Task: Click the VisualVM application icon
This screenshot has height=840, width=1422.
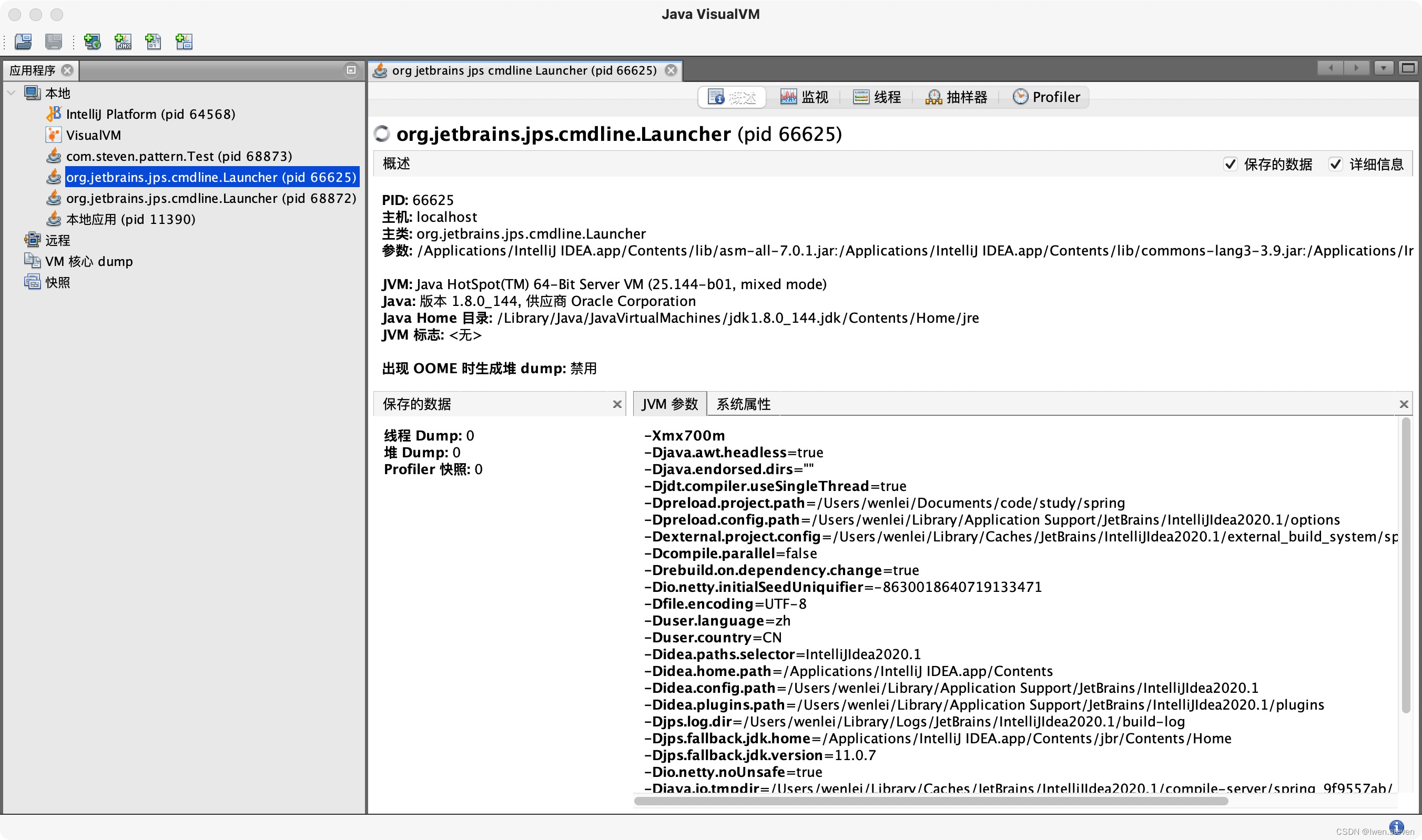Action: point(53,135)
